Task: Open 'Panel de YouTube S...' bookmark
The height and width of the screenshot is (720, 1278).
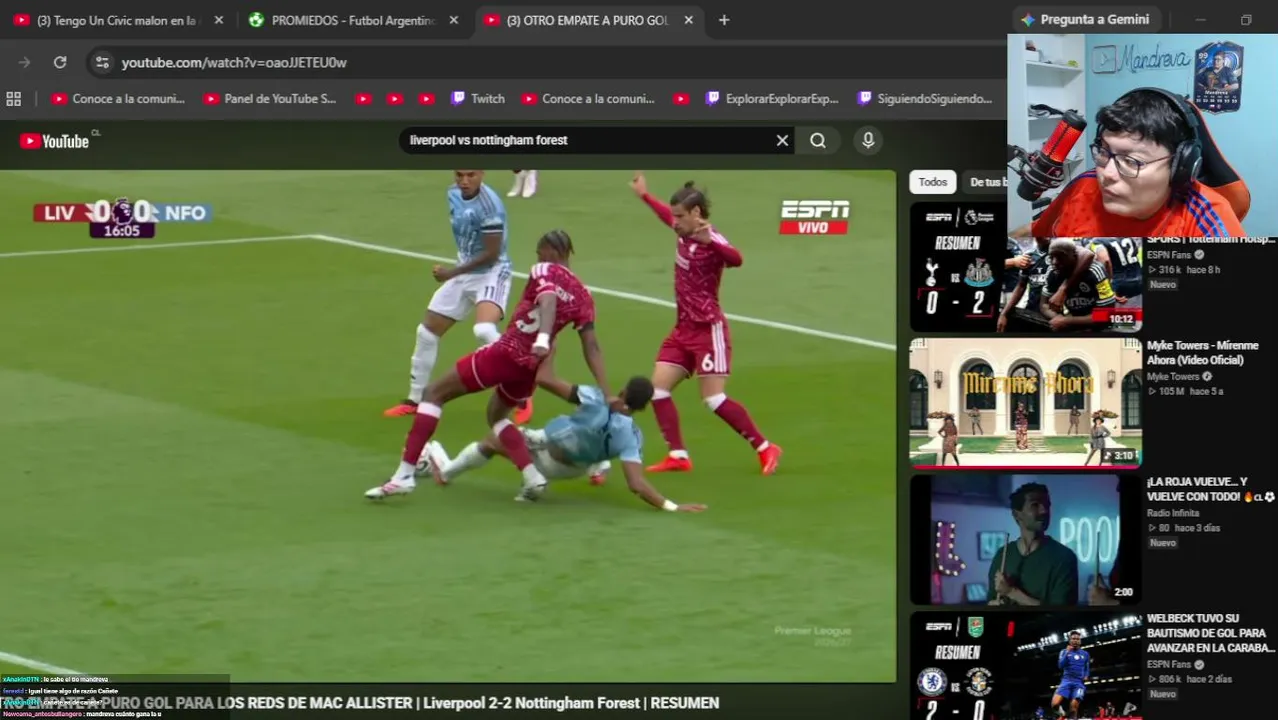Action: [x=270, y=99]
